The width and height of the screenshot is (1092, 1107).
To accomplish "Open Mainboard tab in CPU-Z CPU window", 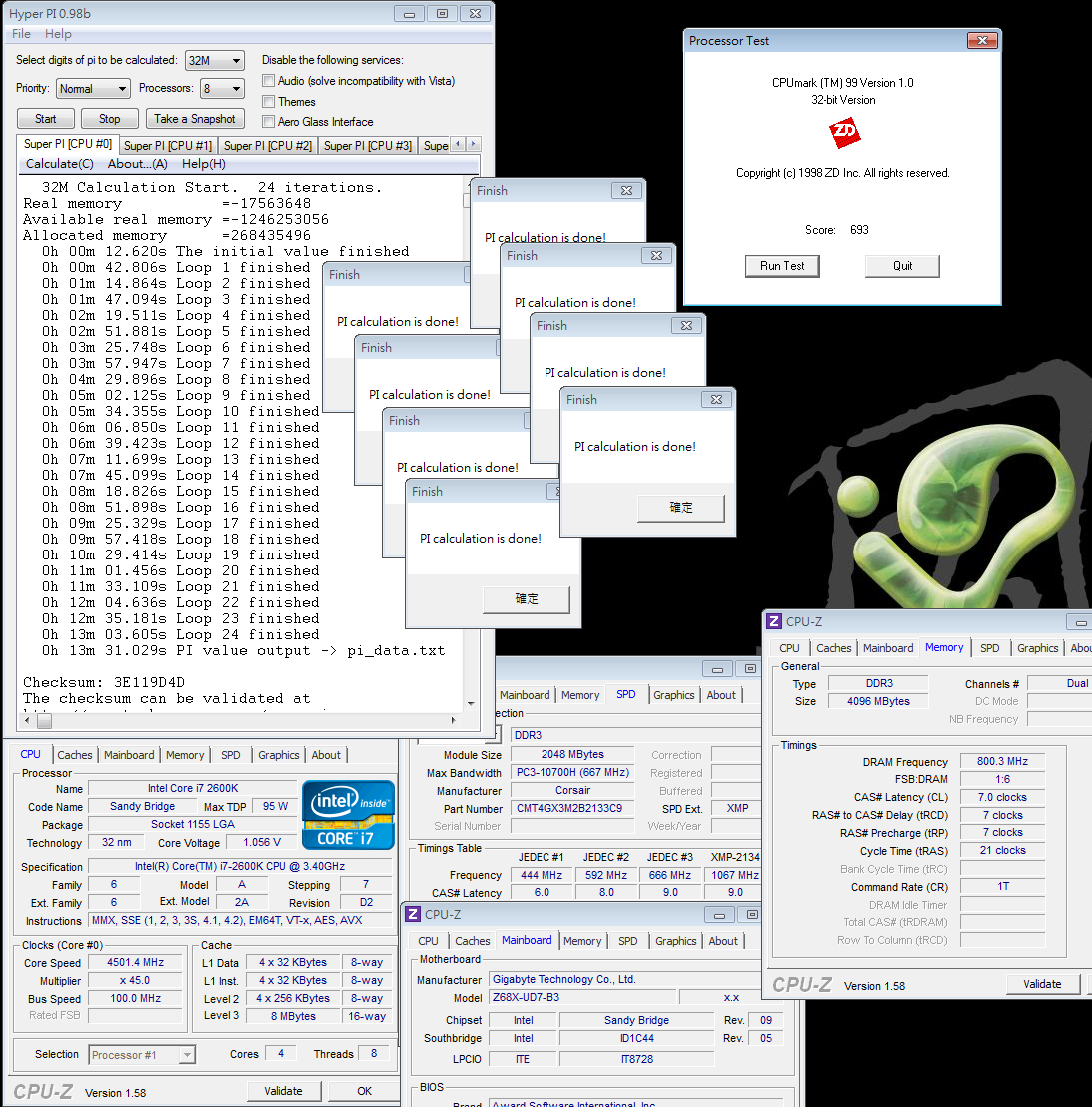I will [x=129, y=755].
